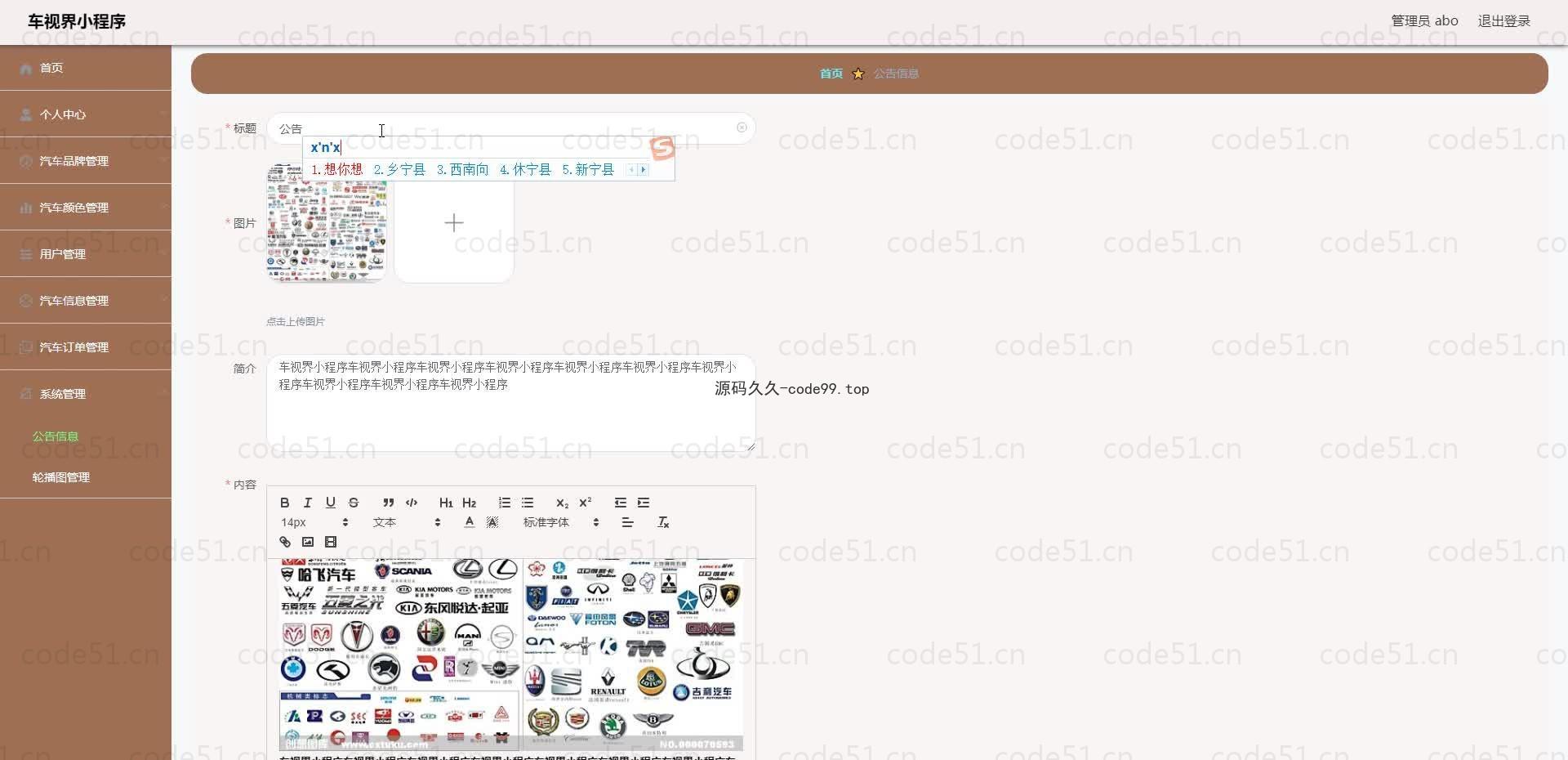Viewport: 1568px width, 760px height.
Task: Apply superscript formatting
Action: 586,503
